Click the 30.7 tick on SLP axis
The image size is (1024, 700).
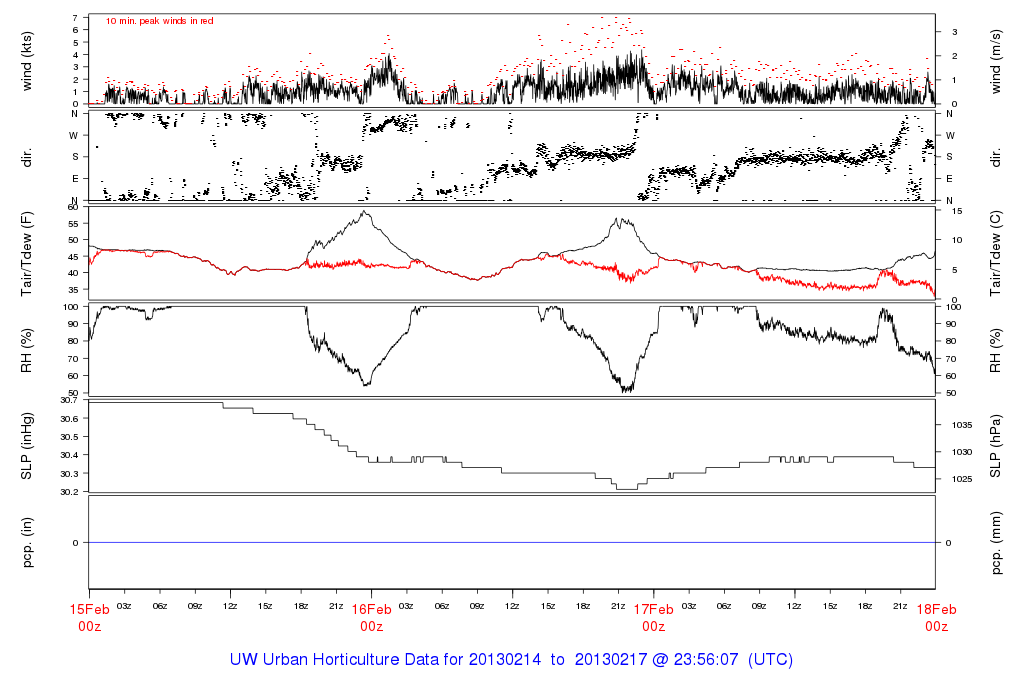[x=70, y=400]
